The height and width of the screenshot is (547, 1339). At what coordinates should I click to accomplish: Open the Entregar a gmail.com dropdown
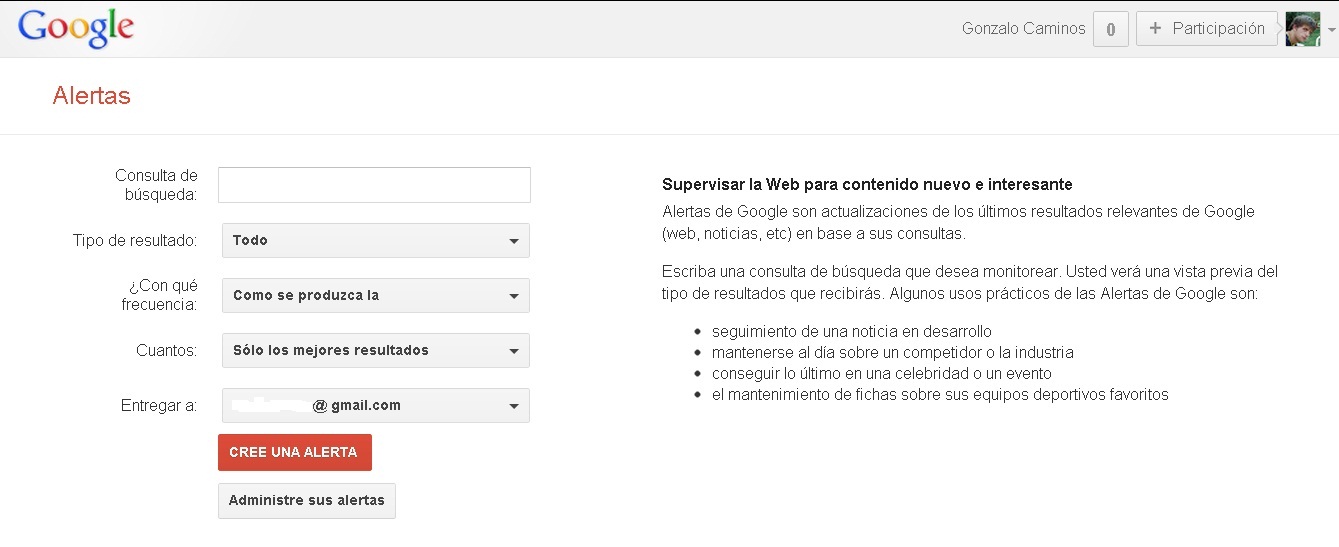(376, 405)
